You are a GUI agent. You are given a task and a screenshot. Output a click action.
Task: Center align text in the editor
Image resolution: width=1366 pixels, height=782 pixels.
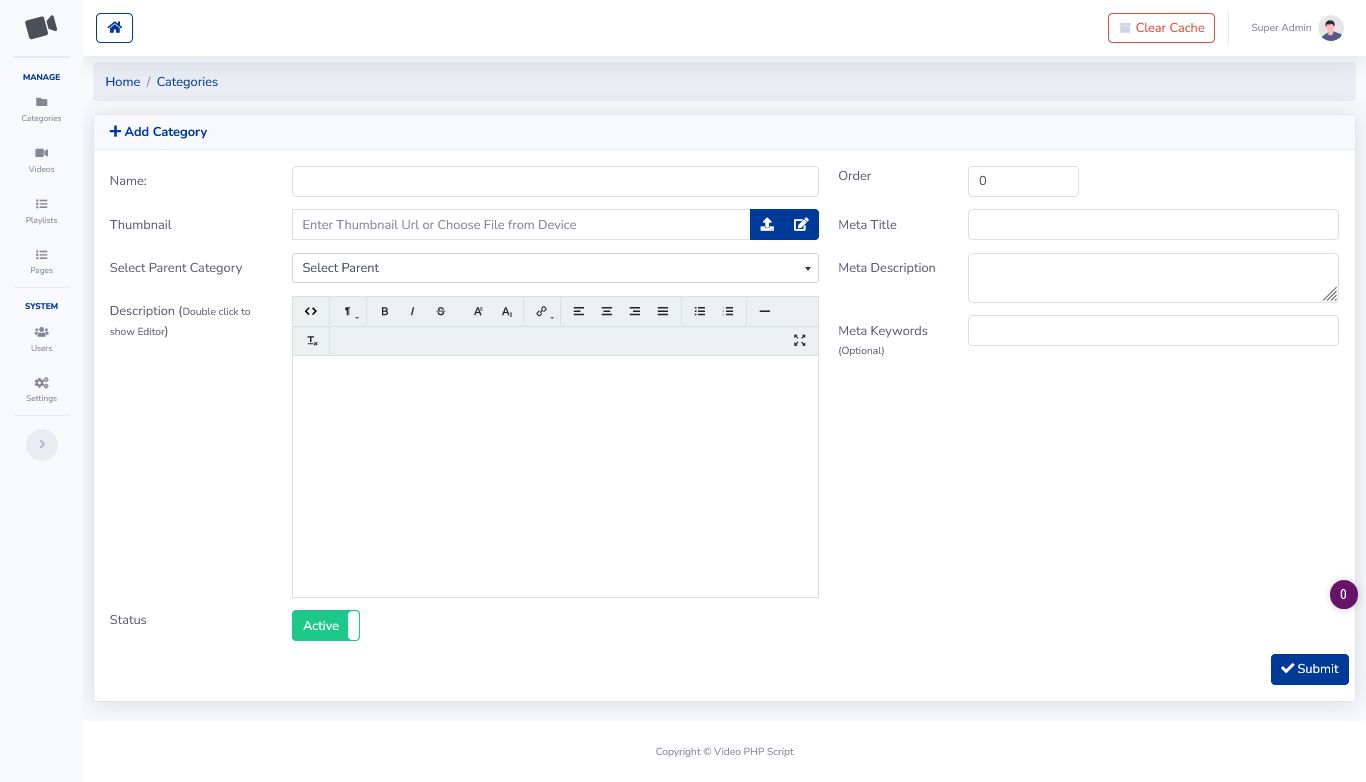607,312
